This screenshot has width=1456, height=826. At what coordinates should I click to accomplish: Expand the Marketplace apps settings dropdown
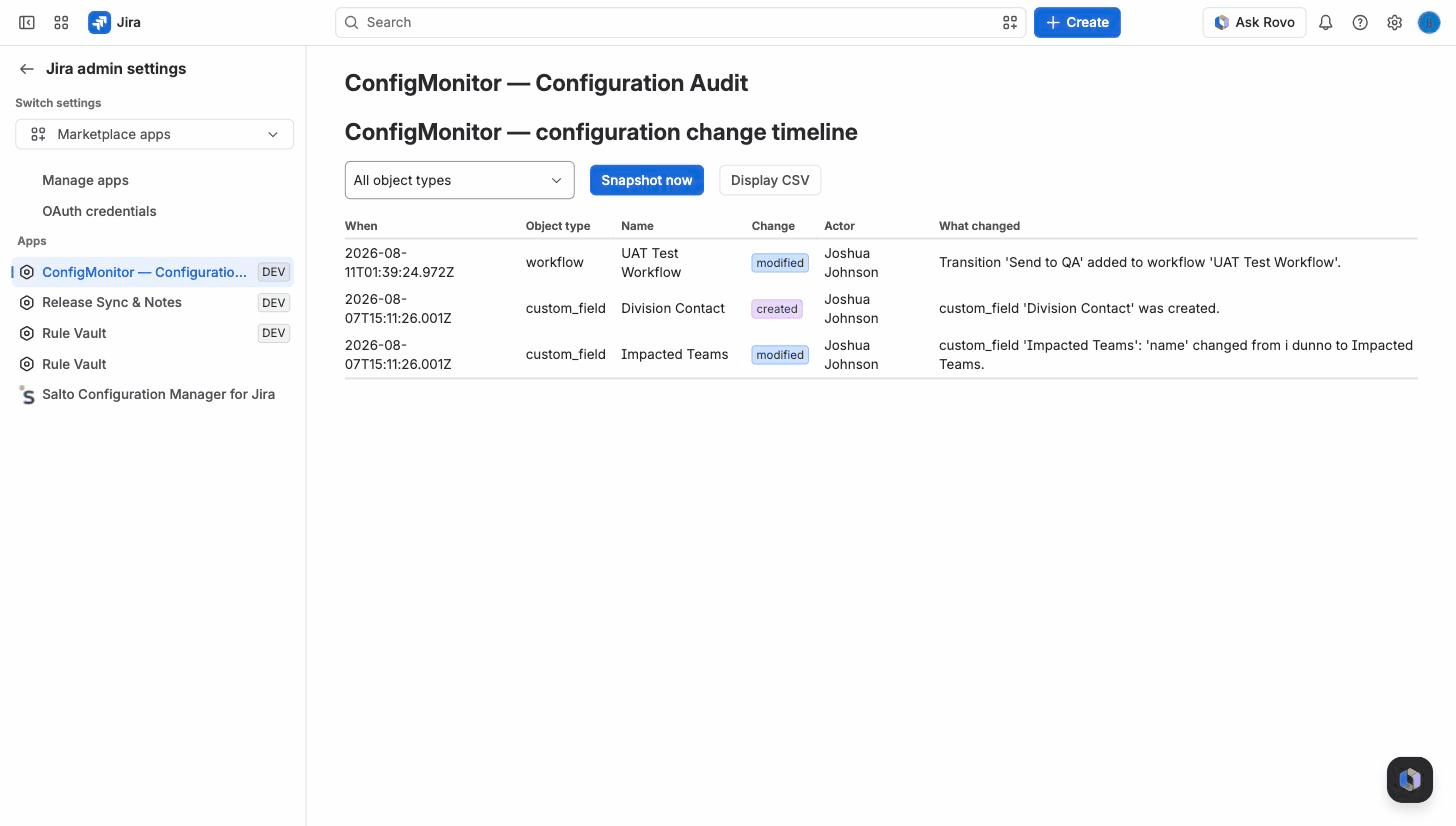pos(154,134)
